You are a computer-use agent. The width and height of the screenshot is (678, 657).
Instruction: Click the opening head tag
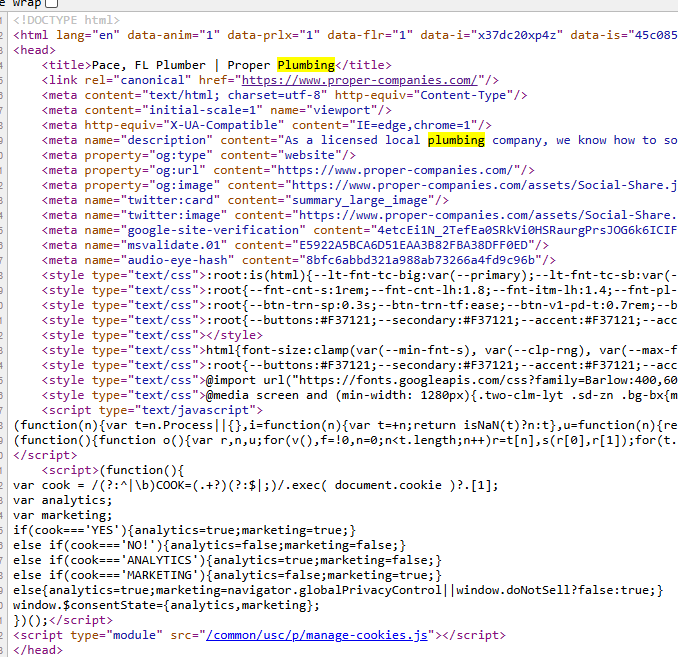click(34, 50)
